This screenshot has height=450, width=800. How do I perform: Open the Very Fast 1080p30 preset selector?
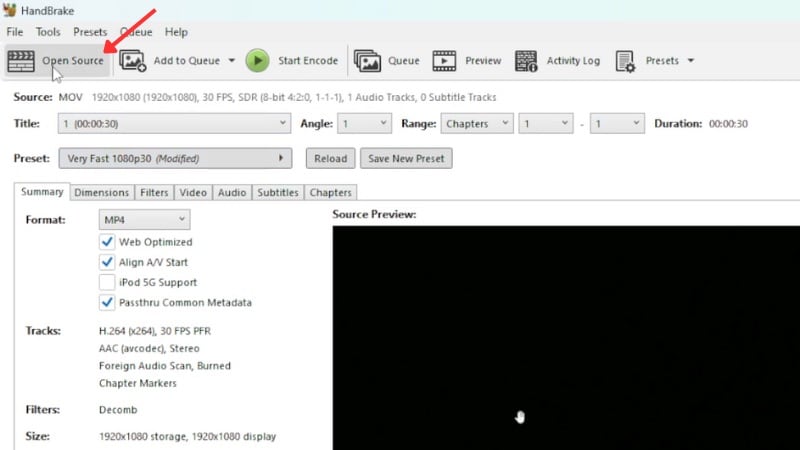[x=175, y=158]
